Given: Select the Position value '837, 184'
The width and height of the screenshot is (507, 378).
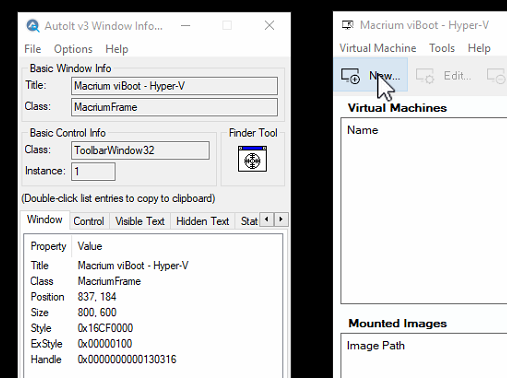Looking at the screenshot, I should [97, 297].
